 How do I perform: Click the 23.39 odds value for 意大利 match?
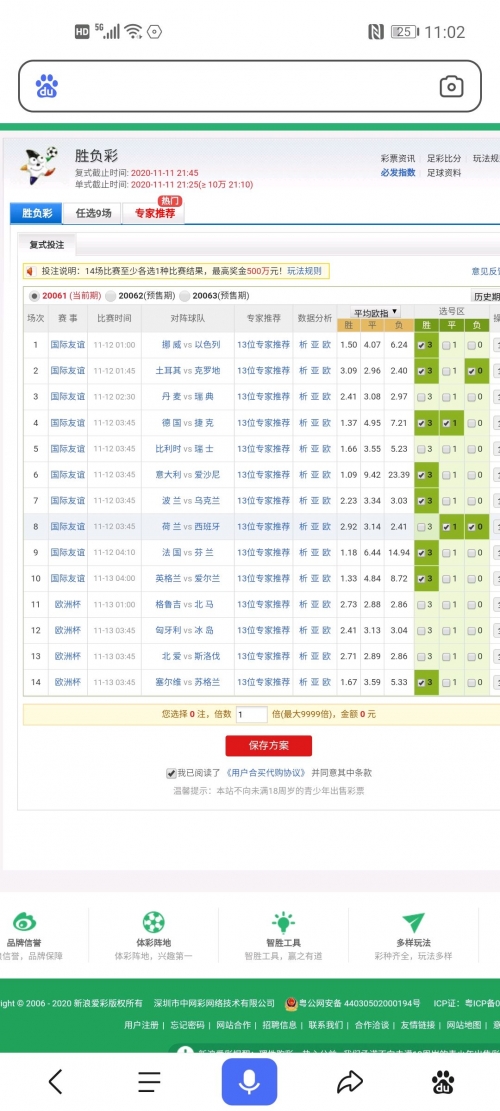[x=399, y=475]
